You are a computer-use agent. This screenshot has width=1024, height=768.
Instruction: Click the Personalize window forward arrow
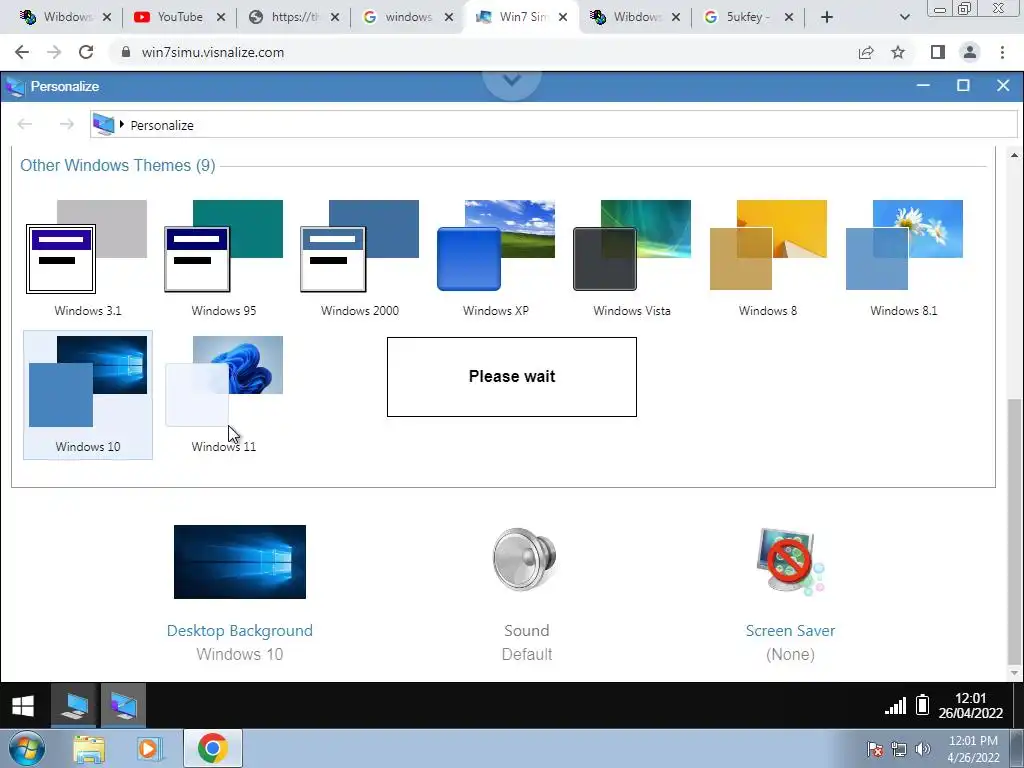[66, 124]
